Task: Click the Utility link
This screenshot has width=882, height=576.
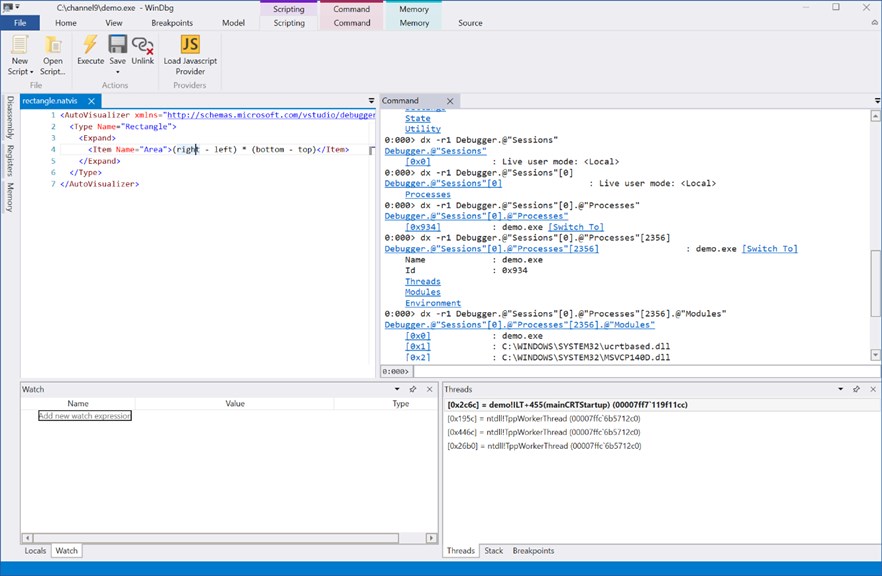Action: click(422, 129)
